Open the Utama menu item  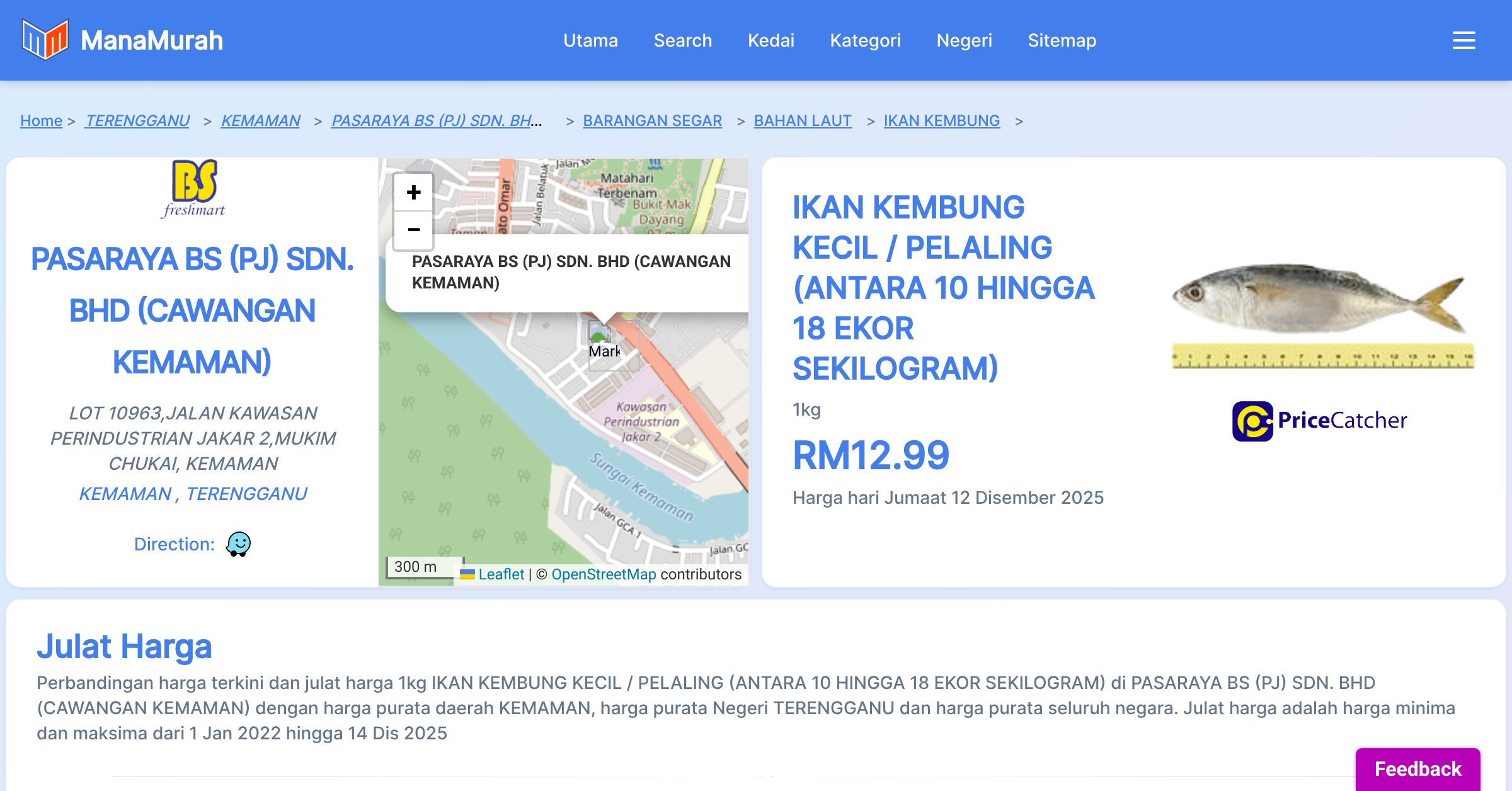coord(590,40)
